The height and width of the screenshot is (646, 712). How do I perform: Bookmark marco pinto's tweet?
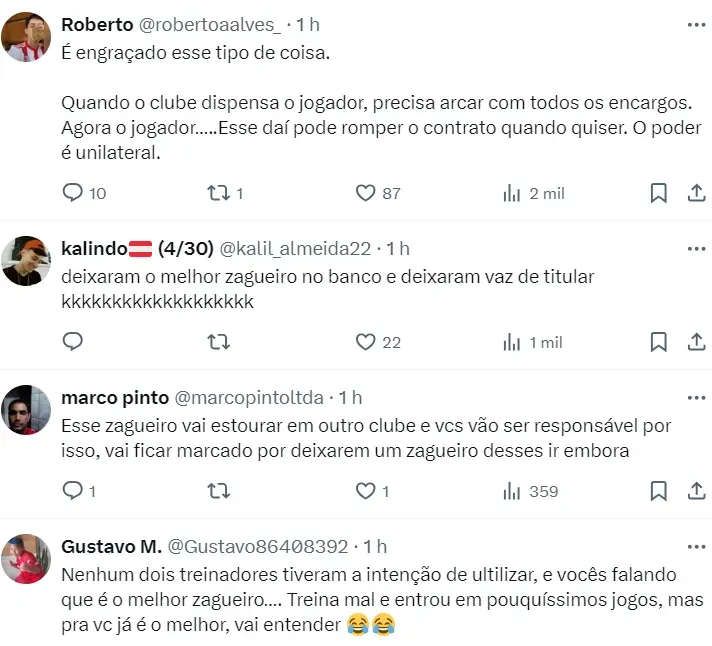coord(658,491)
